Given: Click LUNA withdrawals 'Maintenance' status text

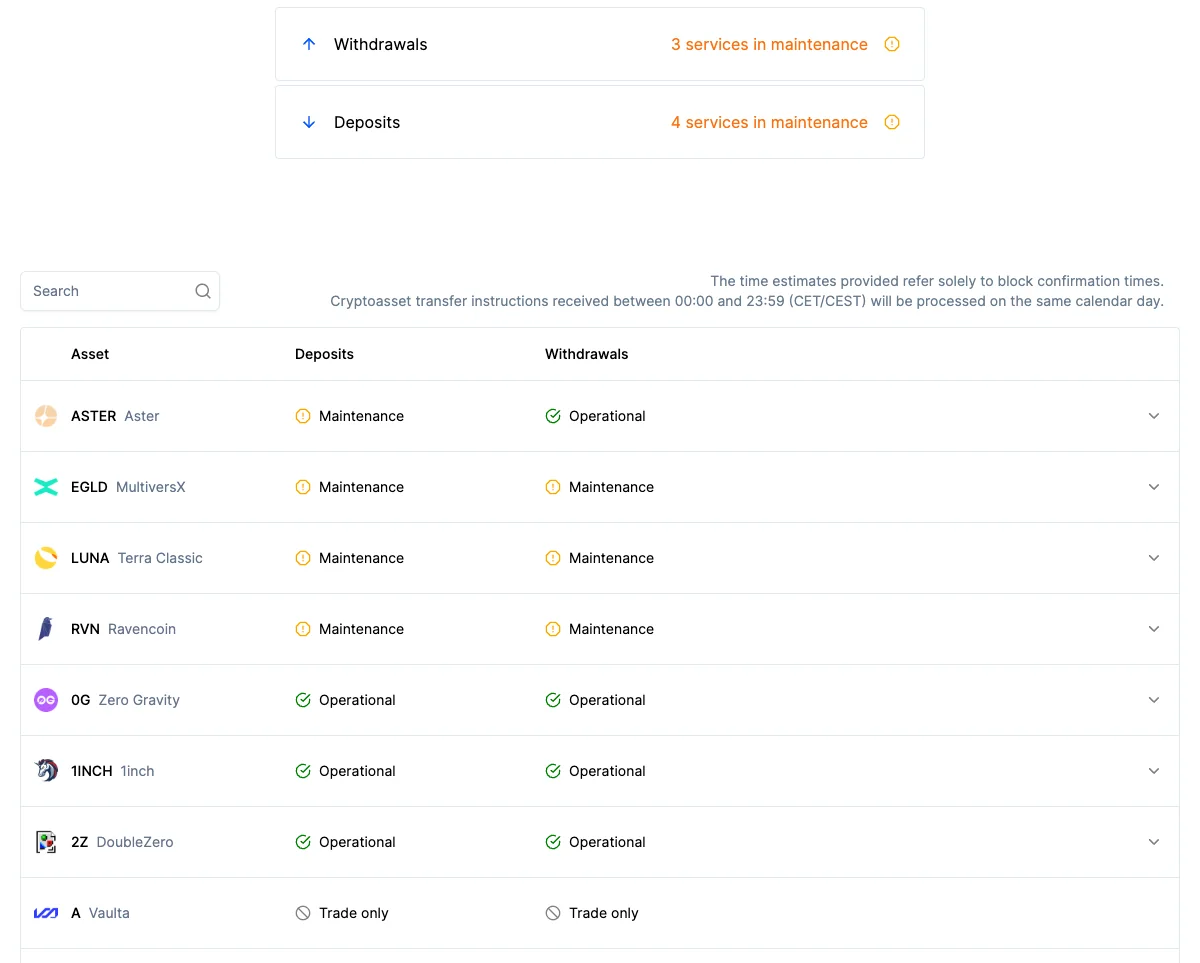Looking at the screenshot, I should pyautogui.click(x=611, y=558).
